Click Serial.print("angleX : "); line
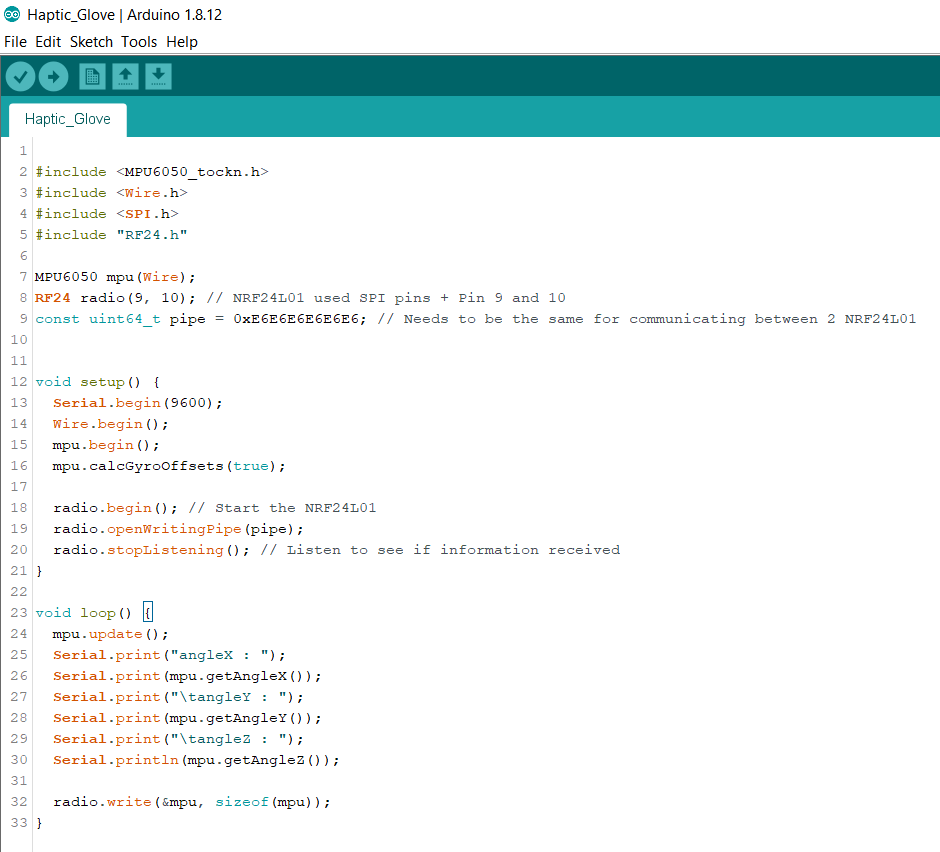The image size is (940, 852). point(169,655)
